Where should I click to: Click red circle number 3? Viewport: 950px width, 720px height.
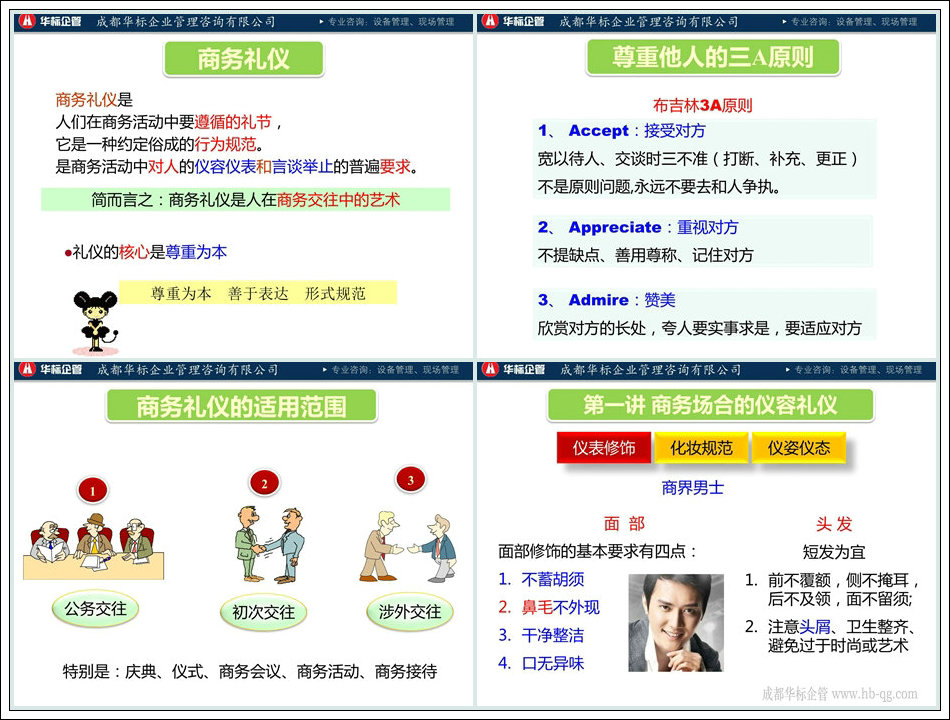click(410, 481)
